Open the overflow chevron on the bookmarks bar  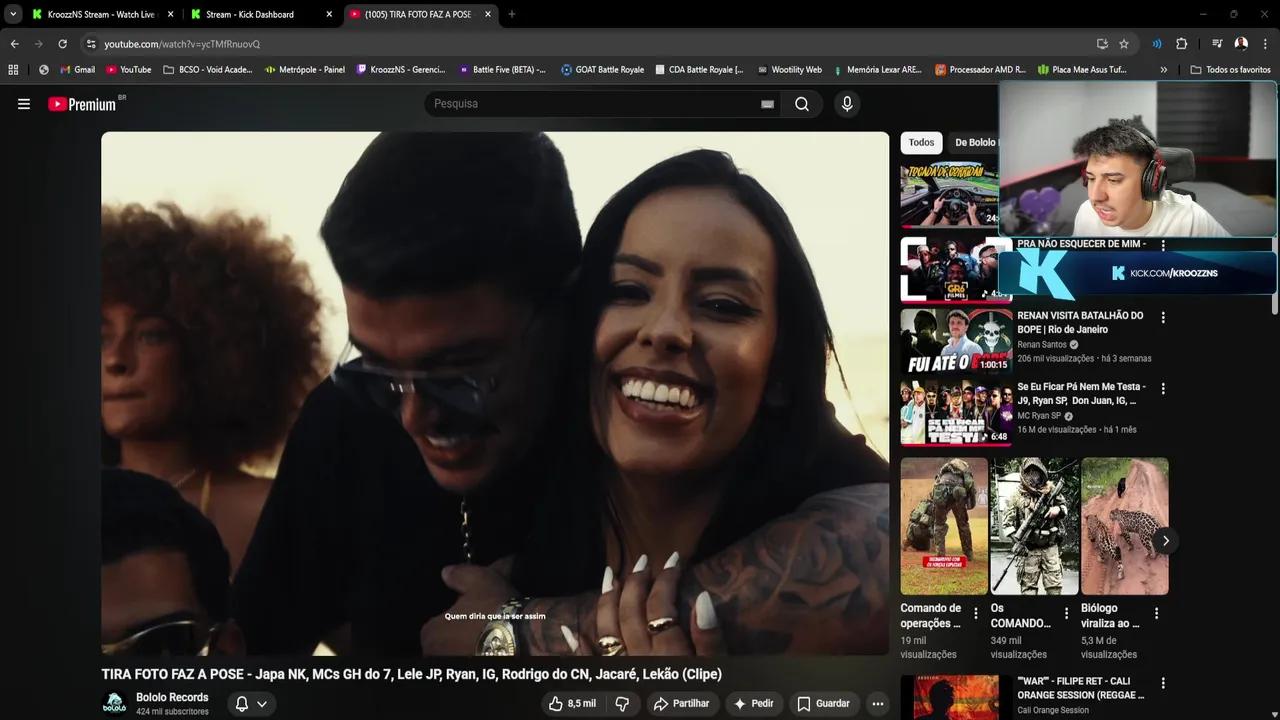coord(1163,69)
